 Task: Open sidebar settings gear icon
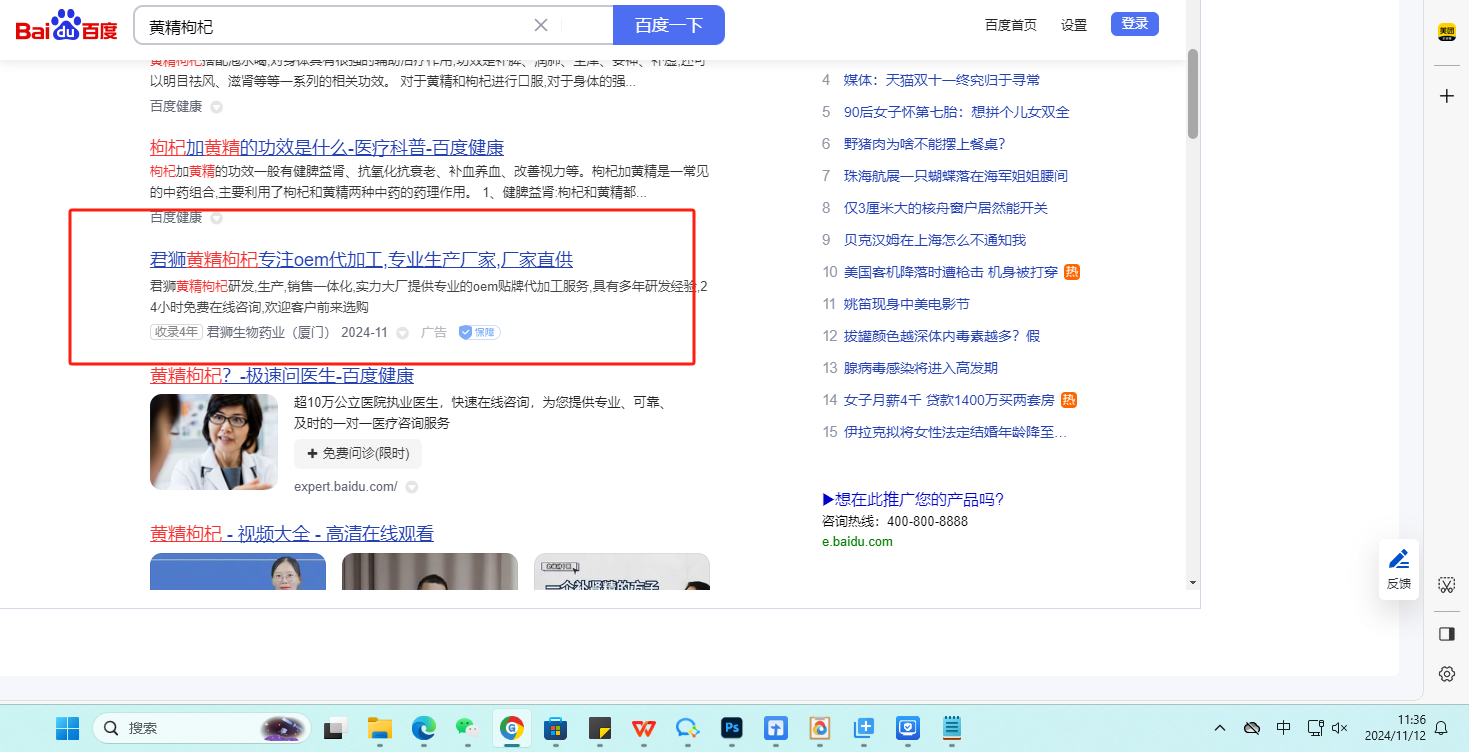click(1446, 674)
